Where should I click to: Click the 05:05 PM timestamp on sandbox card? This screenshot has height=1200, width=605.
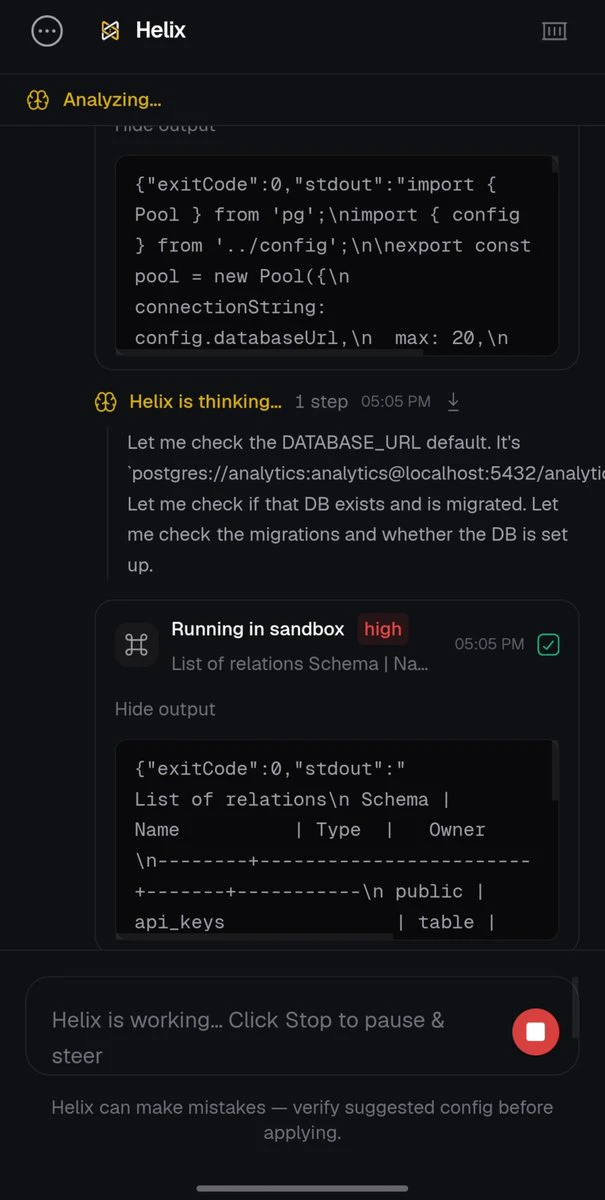point(489,645)
